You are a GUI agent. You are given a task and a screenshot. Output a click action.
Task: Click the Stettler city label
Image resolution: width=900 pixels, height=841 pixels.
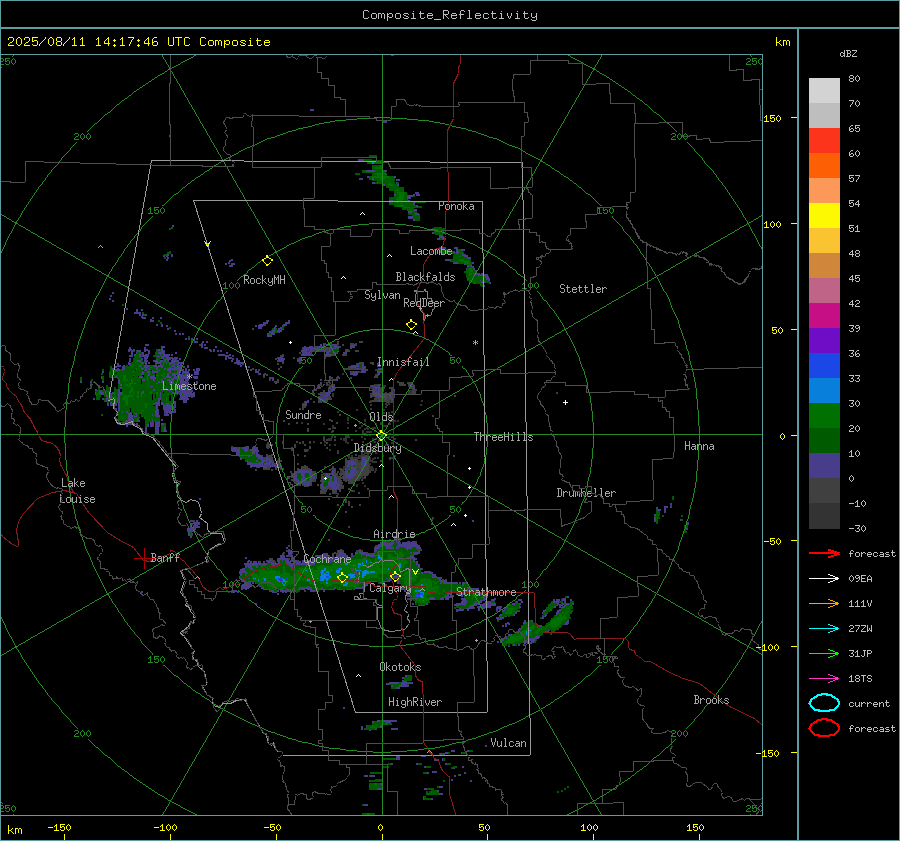click(x=583, y=289)
